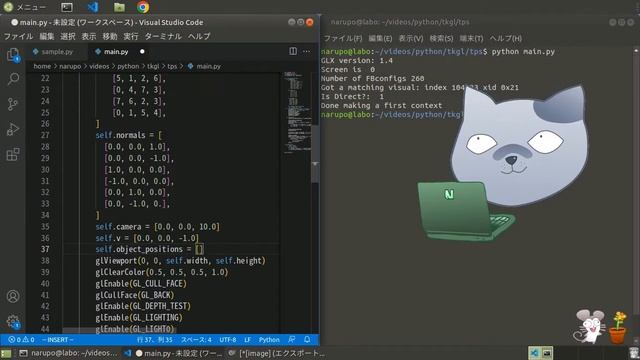Open the 表示 menu in VS Code

(89, 36)
